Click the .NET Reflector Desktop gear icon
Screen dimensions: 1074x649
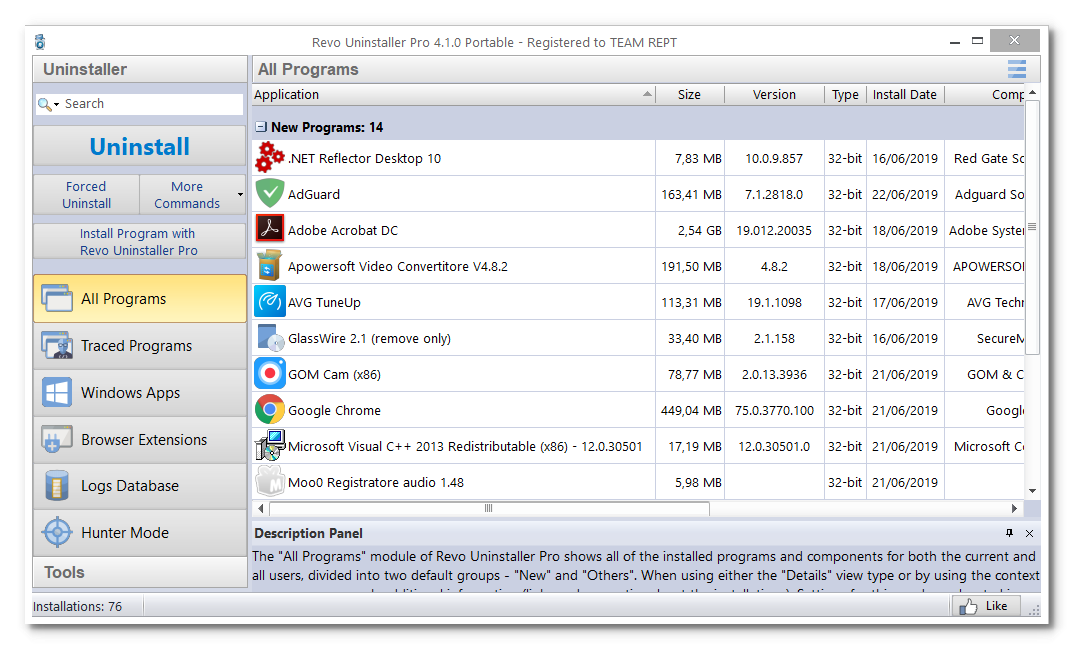click(269, 157)
